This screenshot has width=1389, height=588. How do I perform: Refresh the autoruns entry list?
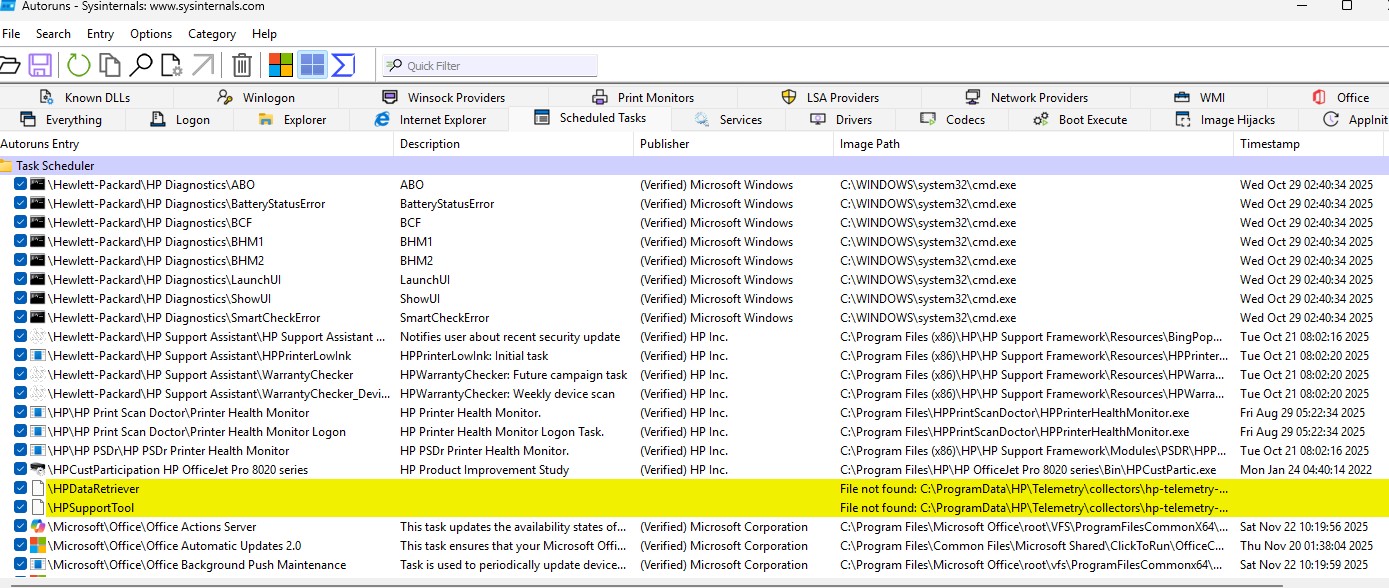77,64
